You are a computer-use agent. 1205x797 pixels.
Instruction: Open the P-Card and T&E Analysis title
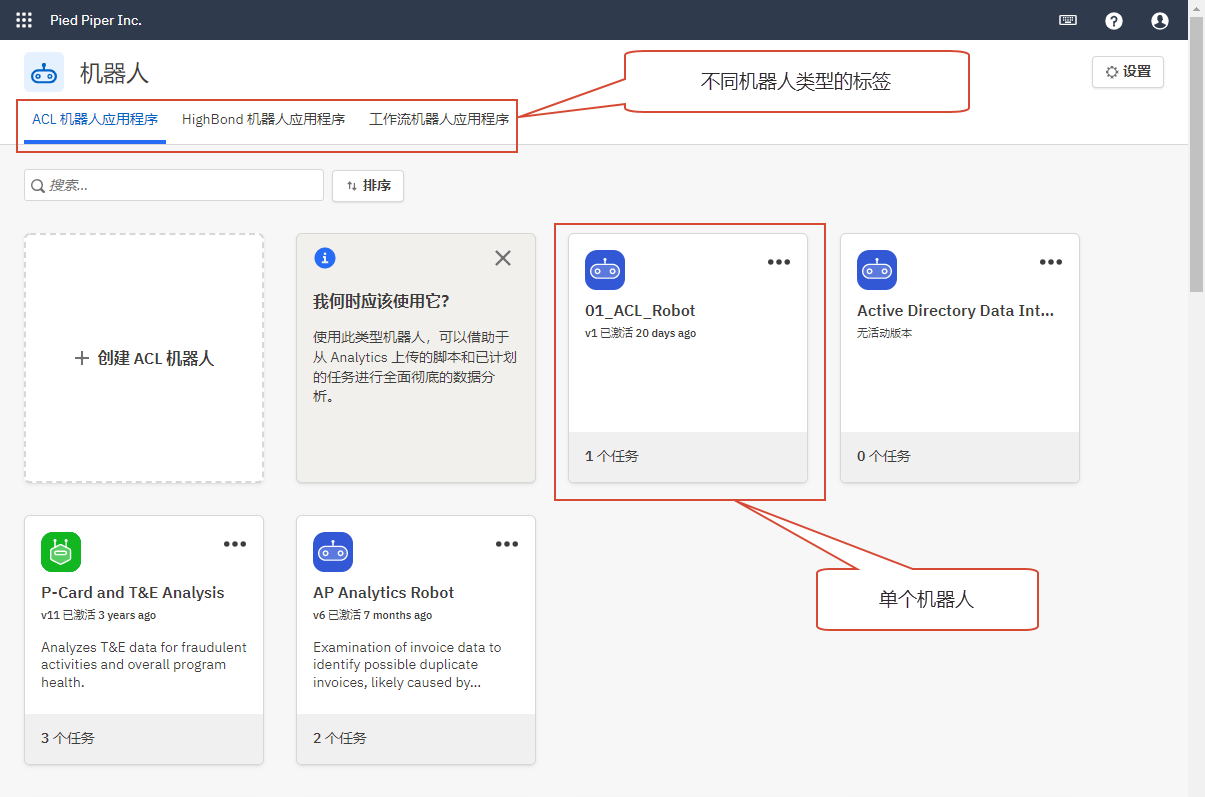(133, 593)
